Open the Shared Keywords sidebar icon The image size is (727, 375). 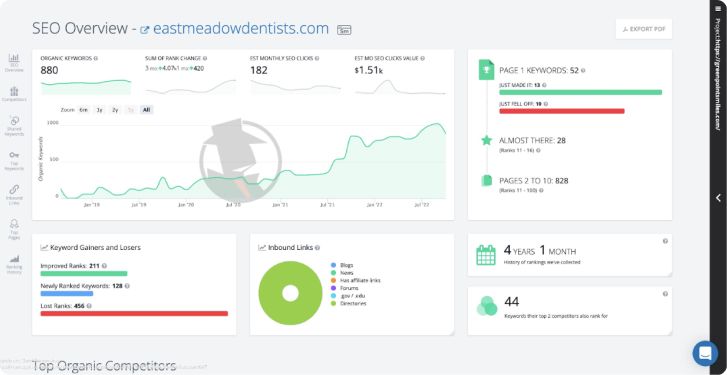14,121
